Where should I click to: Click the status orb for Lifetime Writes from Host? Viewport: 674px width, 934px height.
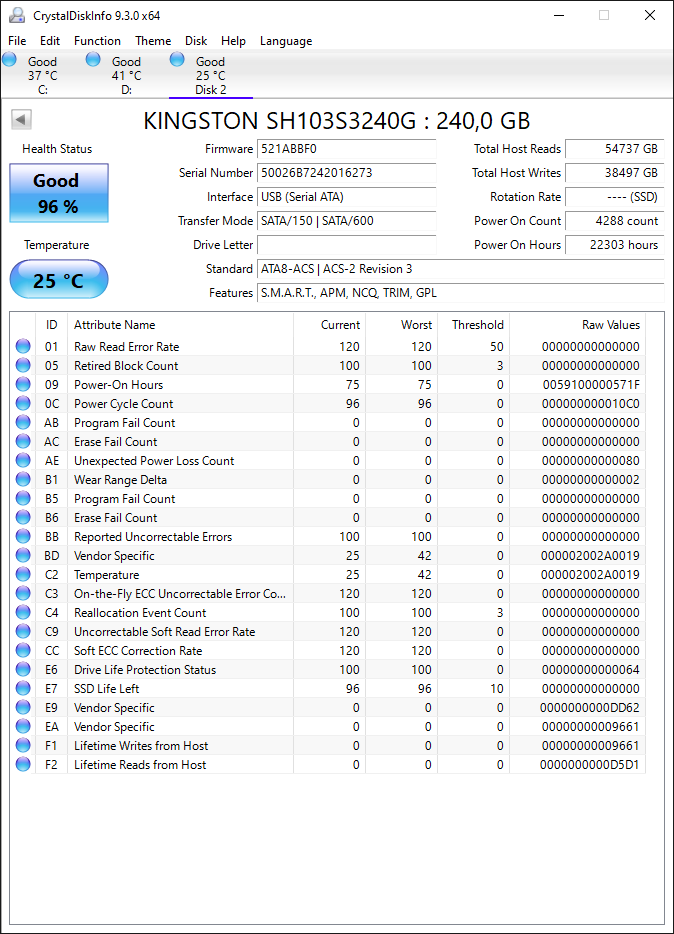(23, 745)
